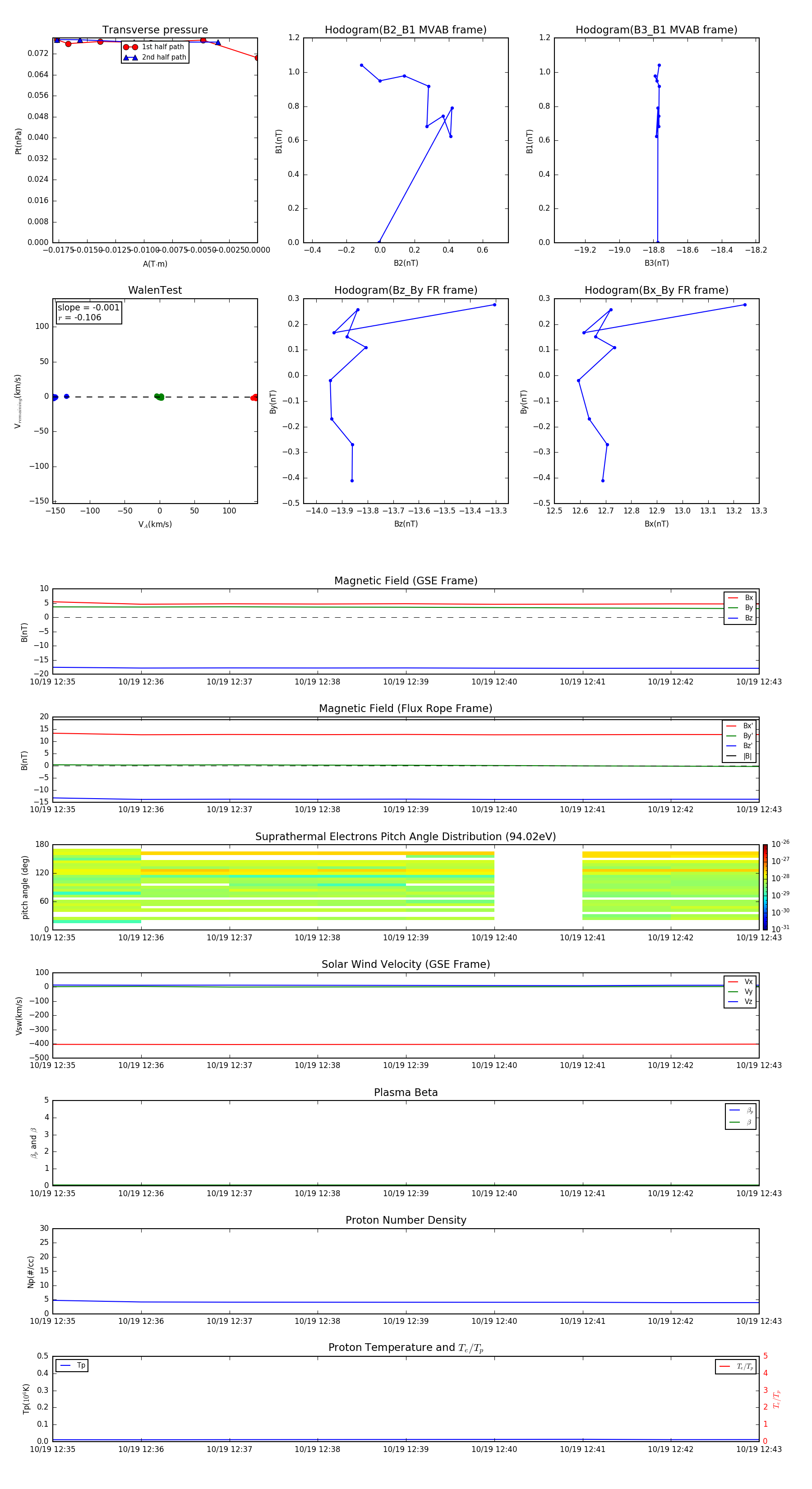Click 'Te/Tp' legend entry in temperature plot
The image size is (812, 1489).
(736, 1366)
